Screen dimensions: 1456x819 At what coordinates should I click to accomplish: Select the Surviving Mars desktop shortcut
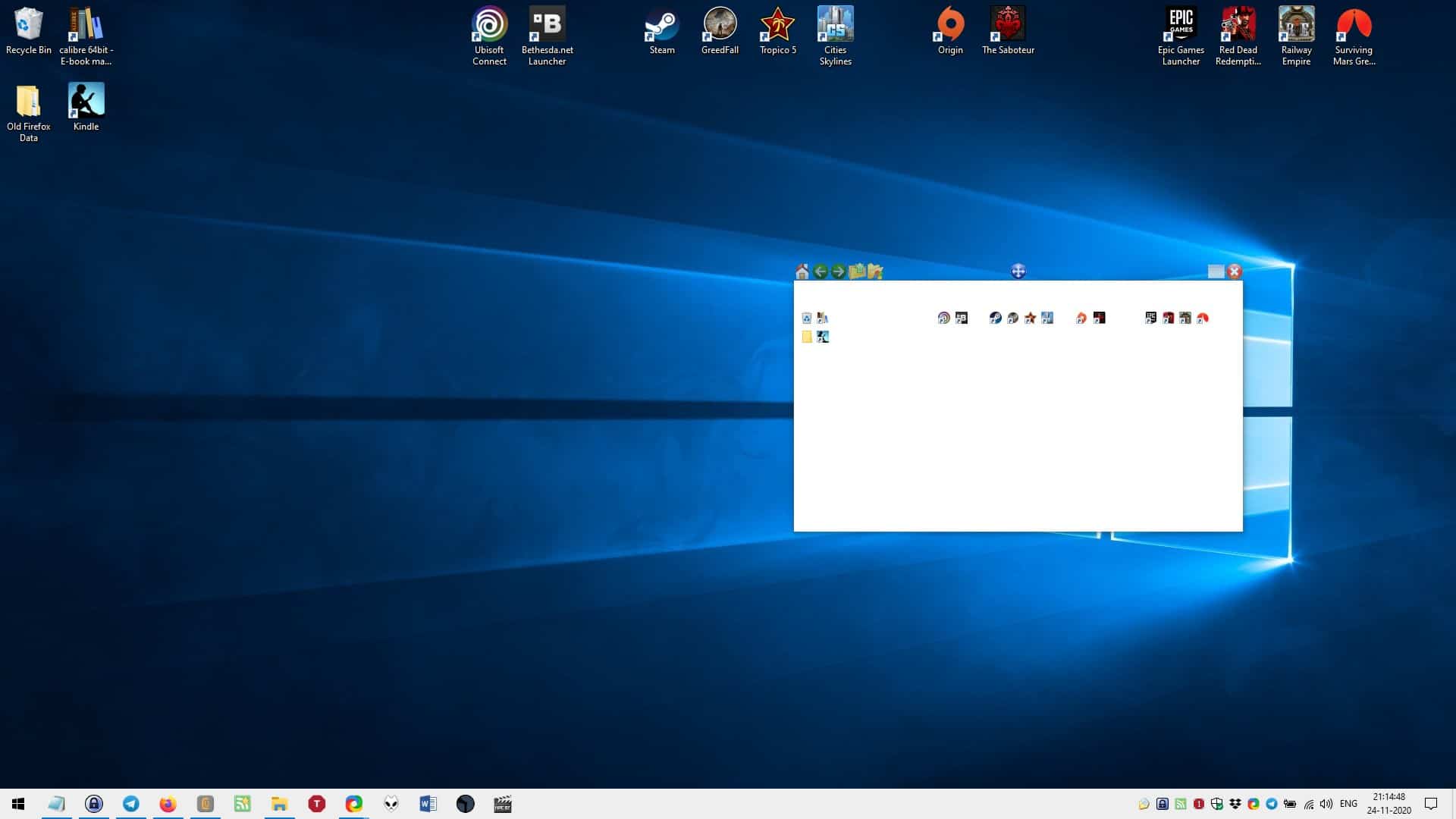(x=1354, y=36)
